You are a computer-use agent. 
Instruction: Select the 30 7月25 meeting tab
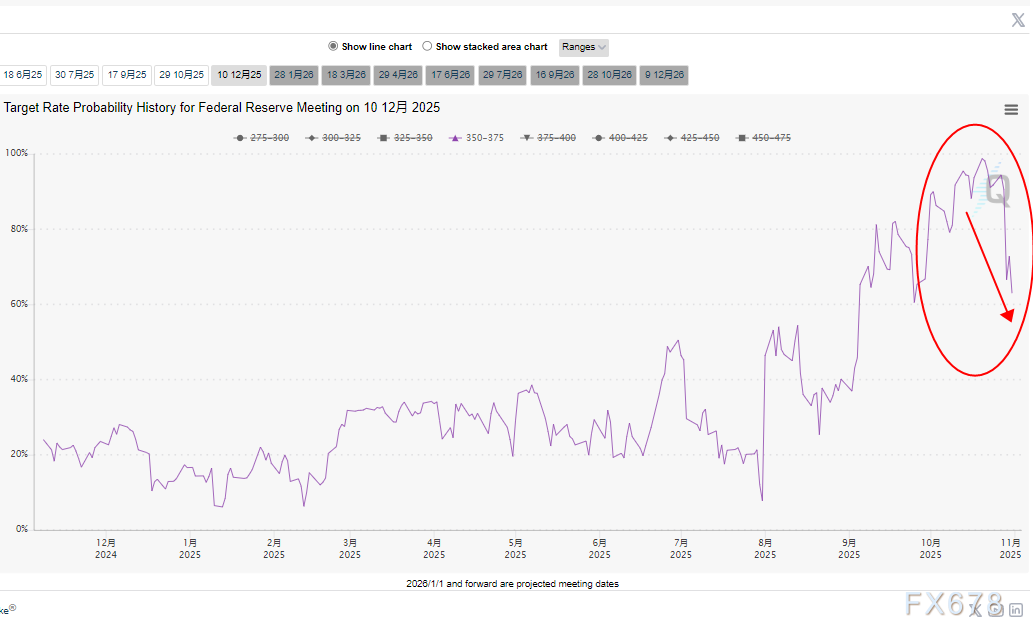[75, 75]
